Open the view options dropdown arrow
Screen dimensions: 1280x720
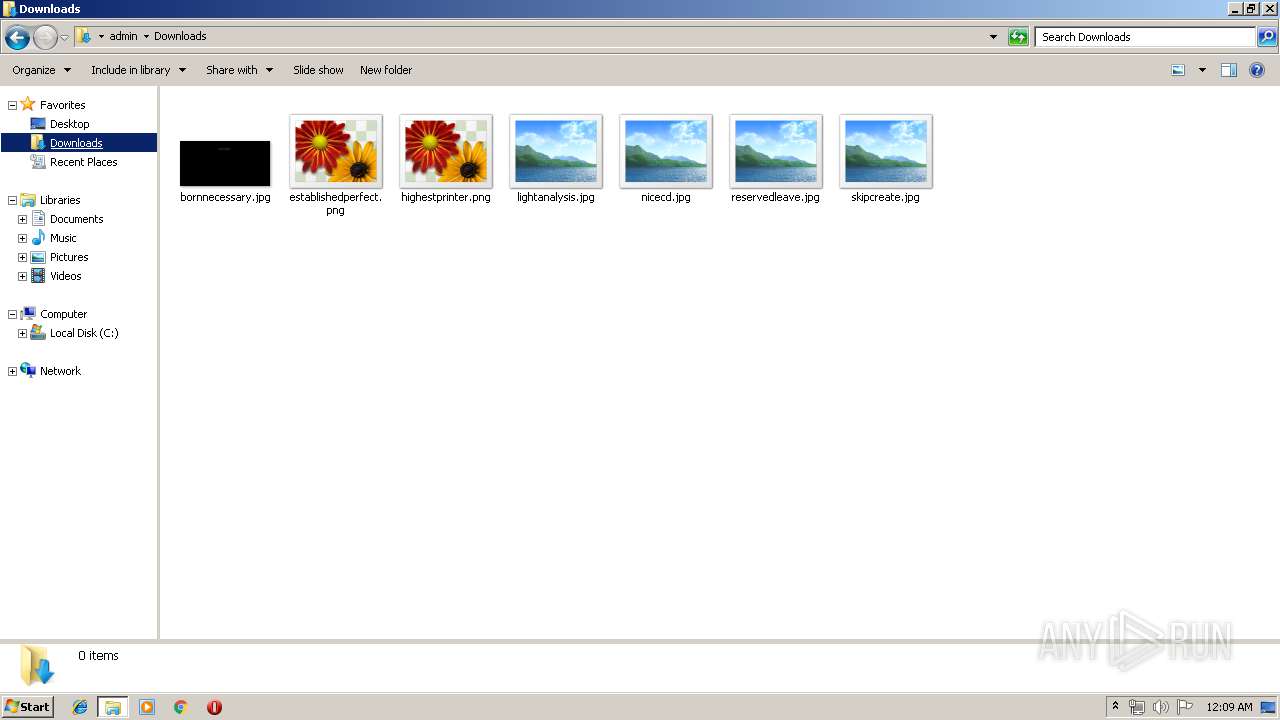1202,70
